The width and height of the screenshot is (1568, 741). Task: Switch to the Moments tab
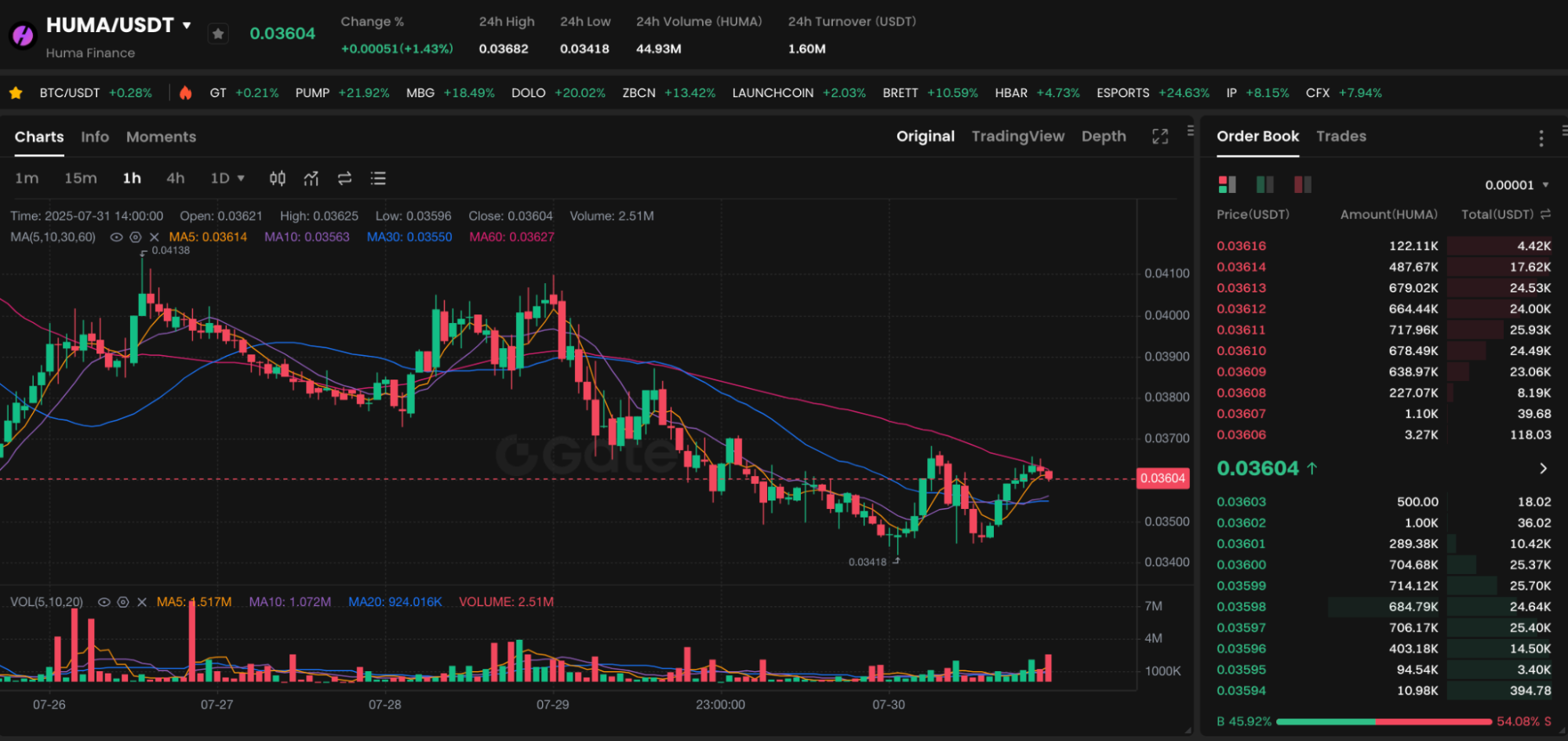pyautogui.click(x=161, y=136)
